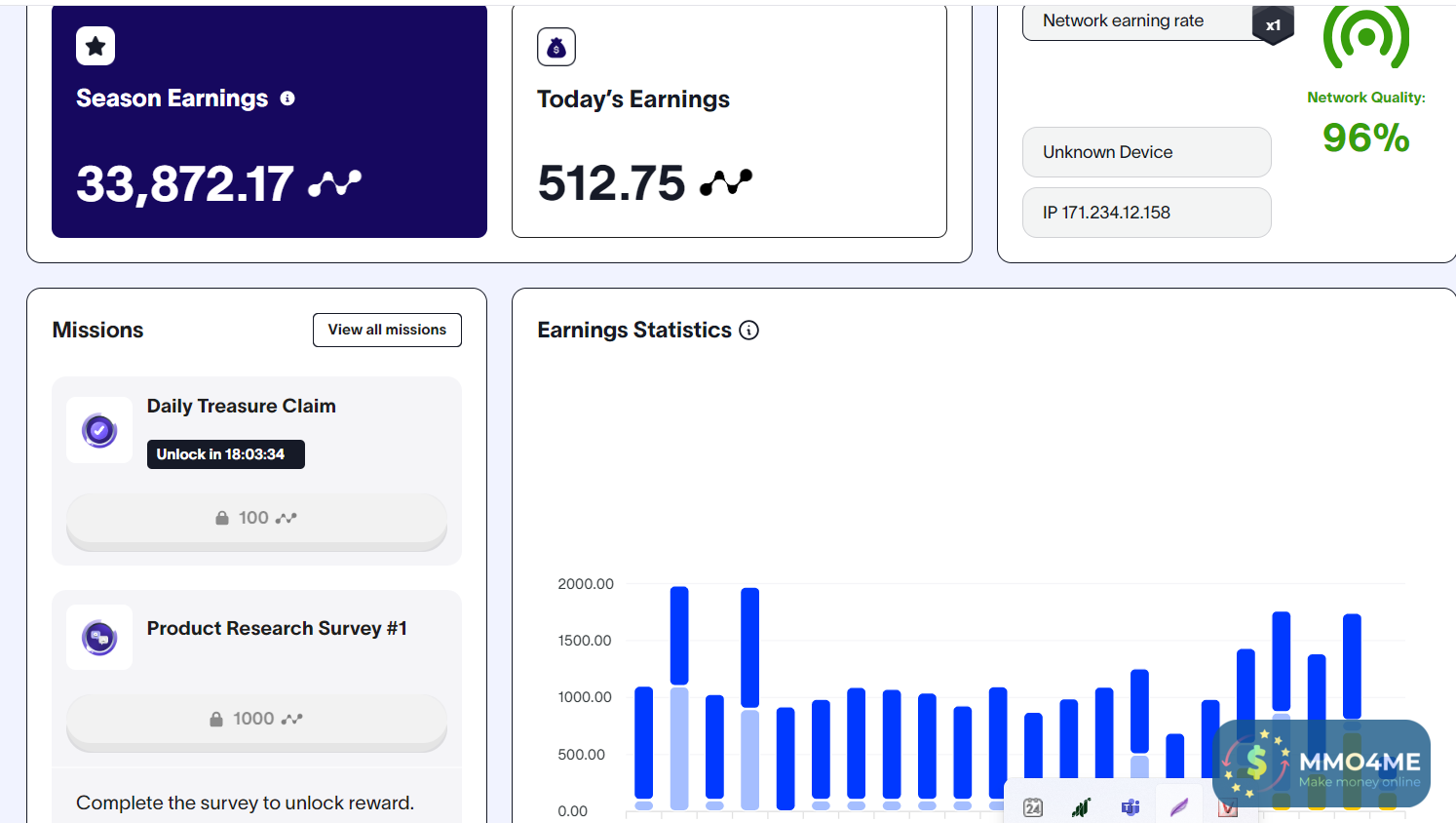Click the 1000.00 chart axis label
Screen dimensions: 1456x823
point(585,697)
